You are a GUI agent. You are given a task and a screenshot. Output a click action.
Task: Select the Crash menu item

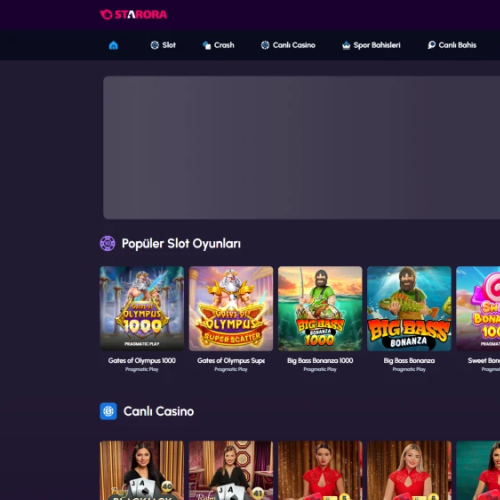(x=224, y=45)
